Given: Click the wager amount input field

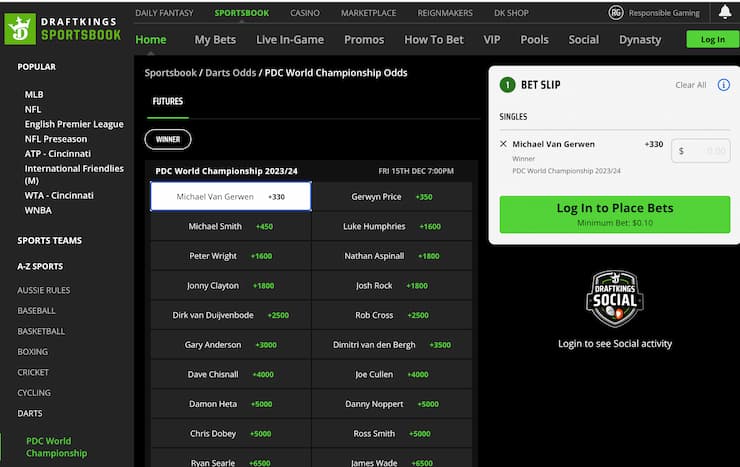Looking at the screenshot, I should pyautogui.click(x=701, y=151).
